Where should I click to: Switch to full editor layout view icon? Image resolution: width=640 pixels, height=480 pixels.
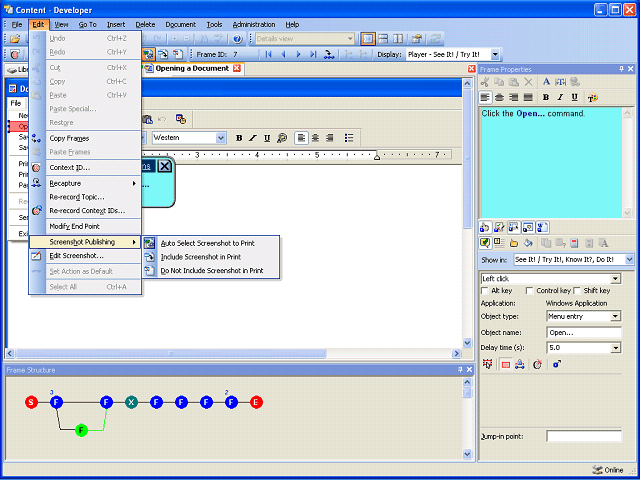pos(368,39)
